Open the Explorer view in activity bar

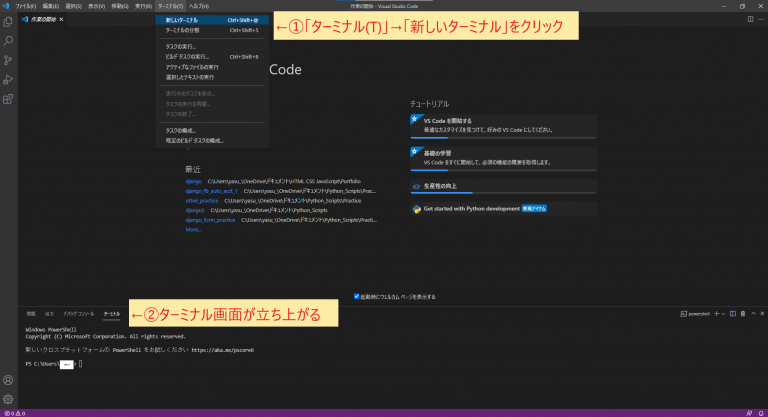[8, 21]
